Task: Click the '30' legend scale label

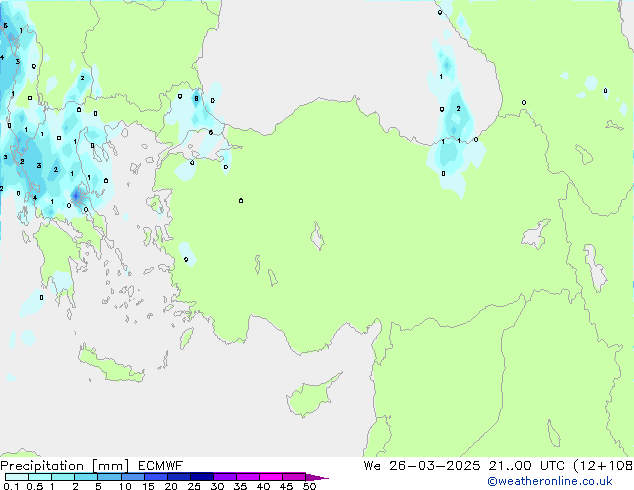Action: pos(217,486)
